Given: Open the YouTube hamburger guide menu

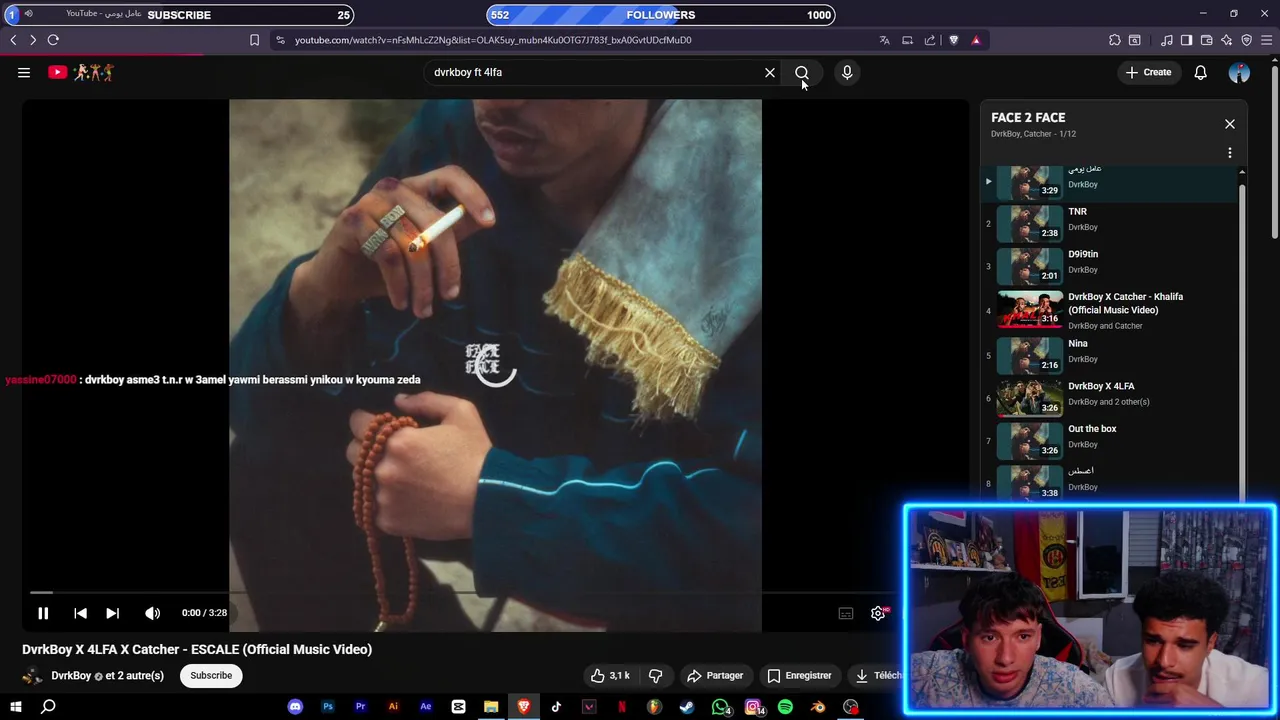Looking at the screenshot, I should click(24, 72).
